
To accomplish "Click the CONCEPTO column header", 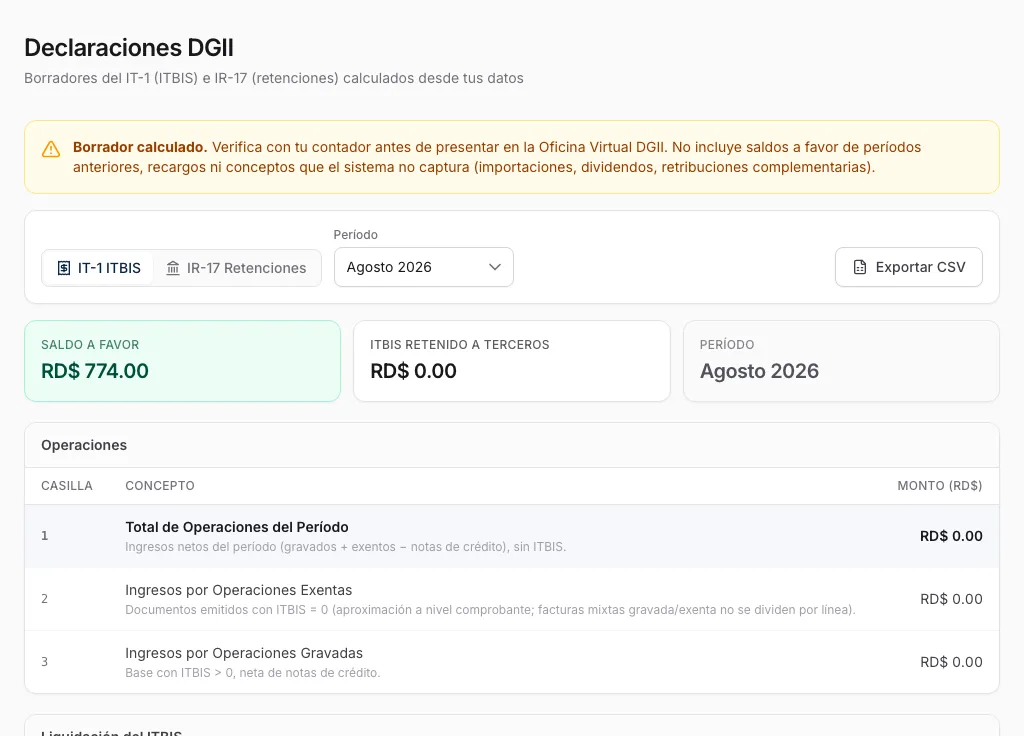I will [160, 486].
